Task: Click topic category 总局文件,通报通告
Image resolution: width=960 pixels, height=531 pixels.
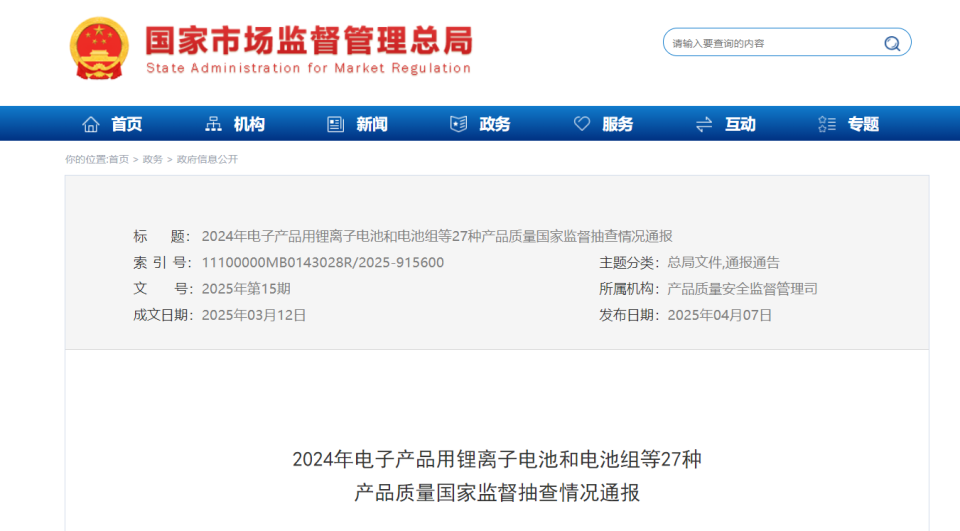Action: pyautogui.click(x=723, y=263)
